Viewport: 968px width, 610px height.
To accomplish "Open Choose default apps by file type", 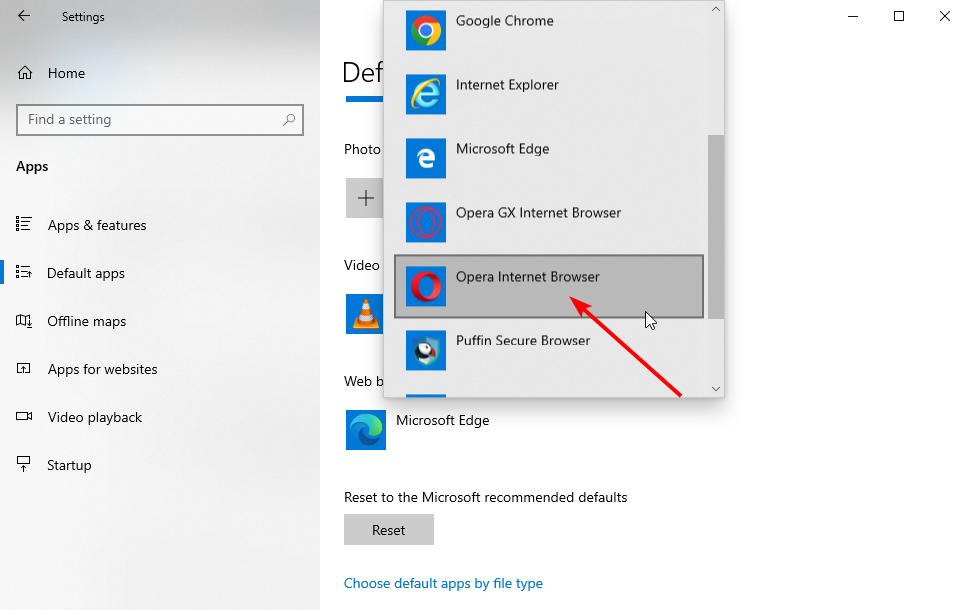I will [x=443, y=583].
